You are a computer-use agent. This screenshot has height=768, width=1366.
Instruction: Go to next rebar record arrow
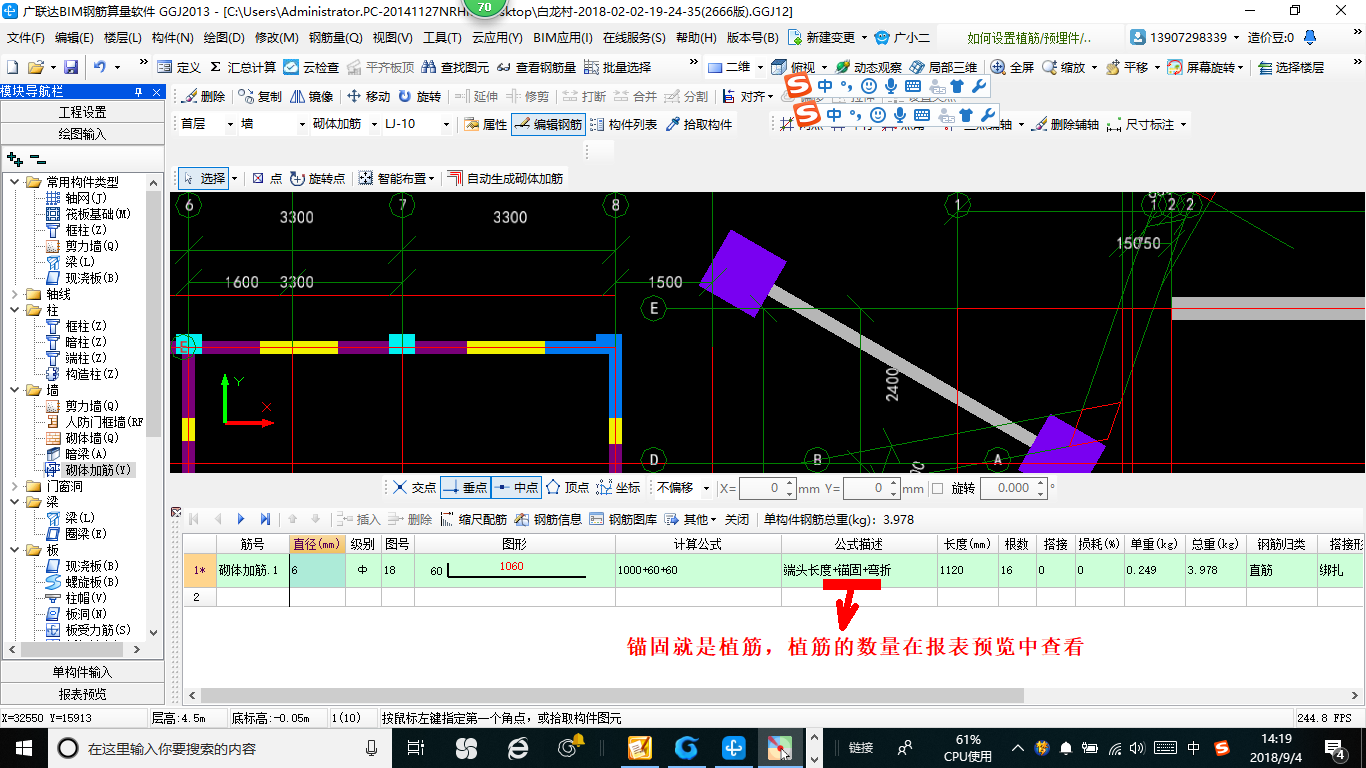(x=241, y=519)
